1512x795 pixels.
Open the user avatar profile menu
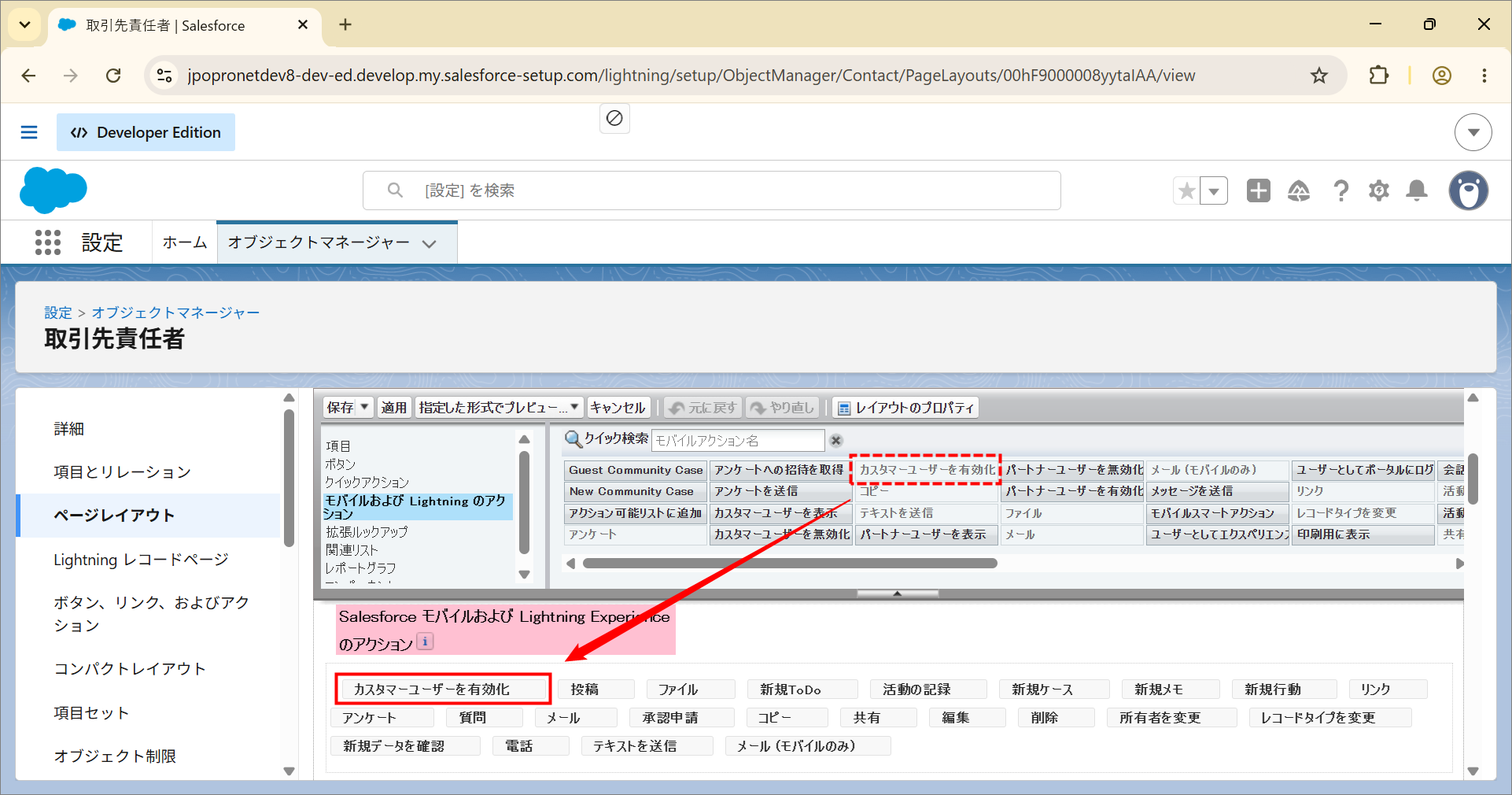1468,190
